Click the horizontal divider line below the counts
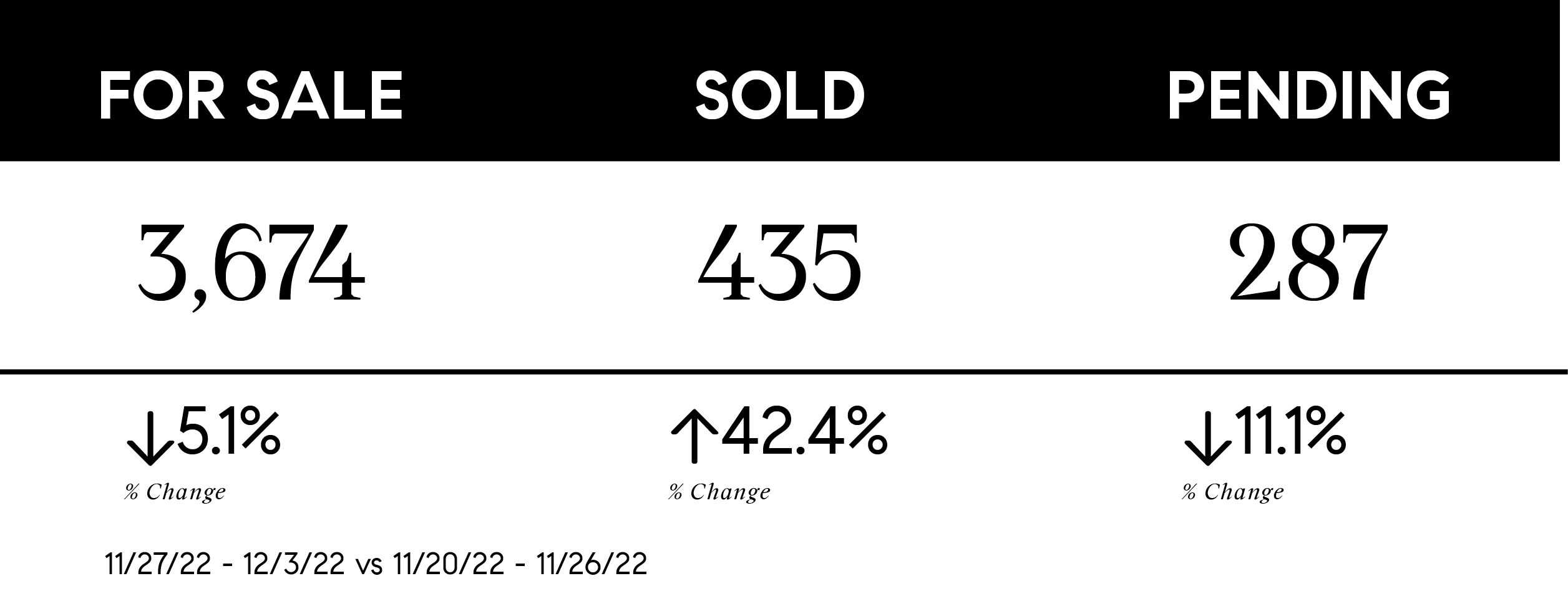The image size is (1568, 601). click(784, 372)
